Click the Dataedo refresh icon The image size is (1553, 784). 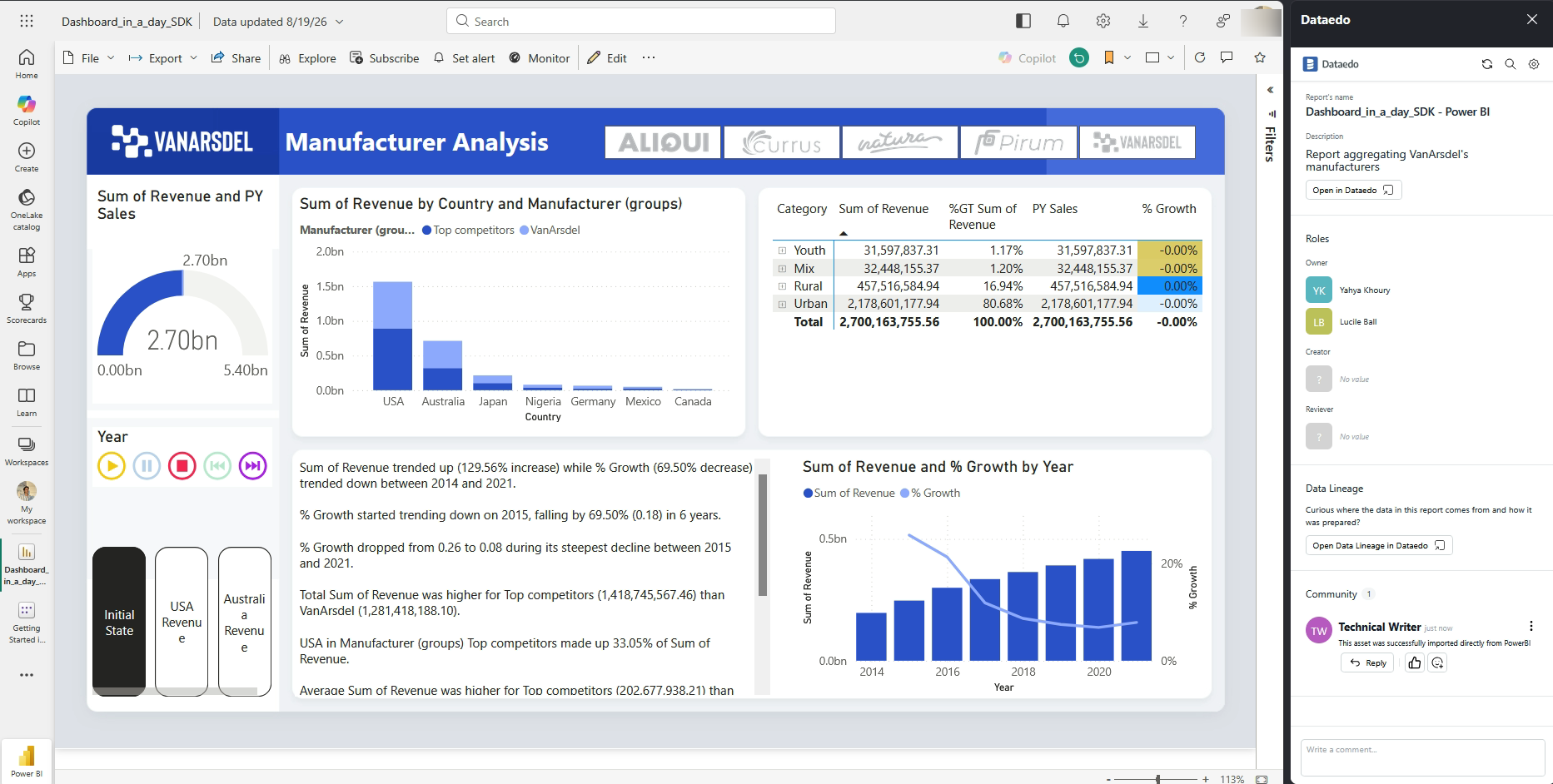coord(1487,64)
